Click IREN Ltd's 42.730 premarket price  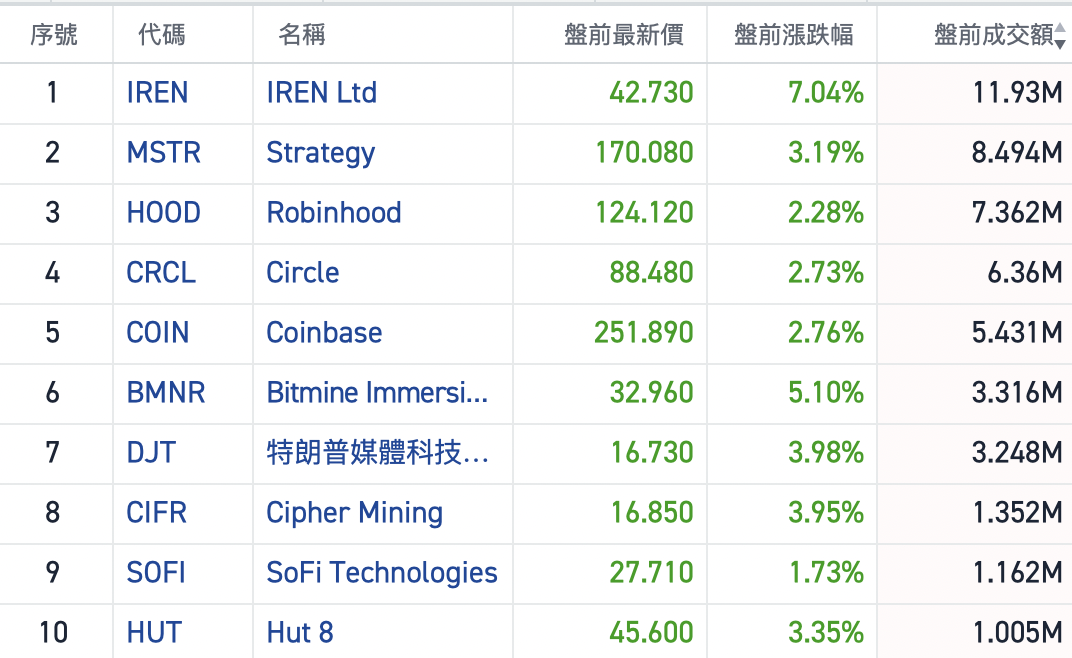tap(651, 93)
